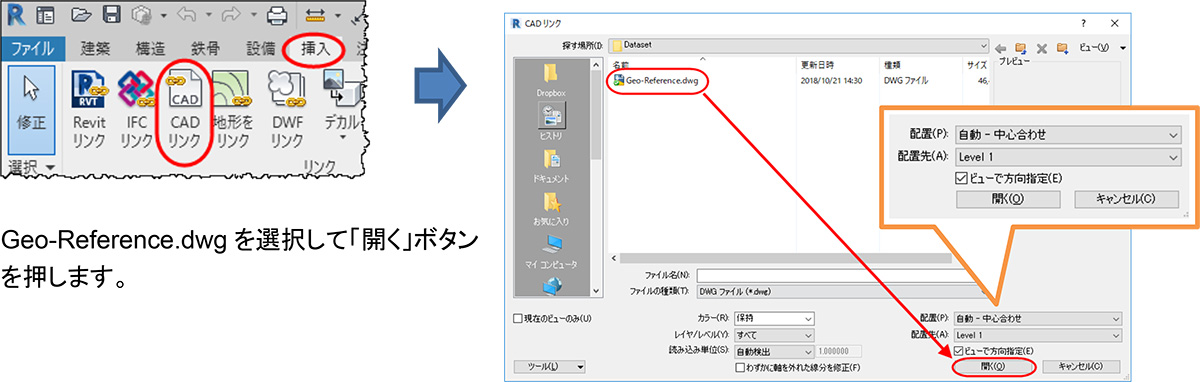The image size is (1200, 382).
Task: Click the Up one level folder icon
Action: click(x=1021, y=47)
